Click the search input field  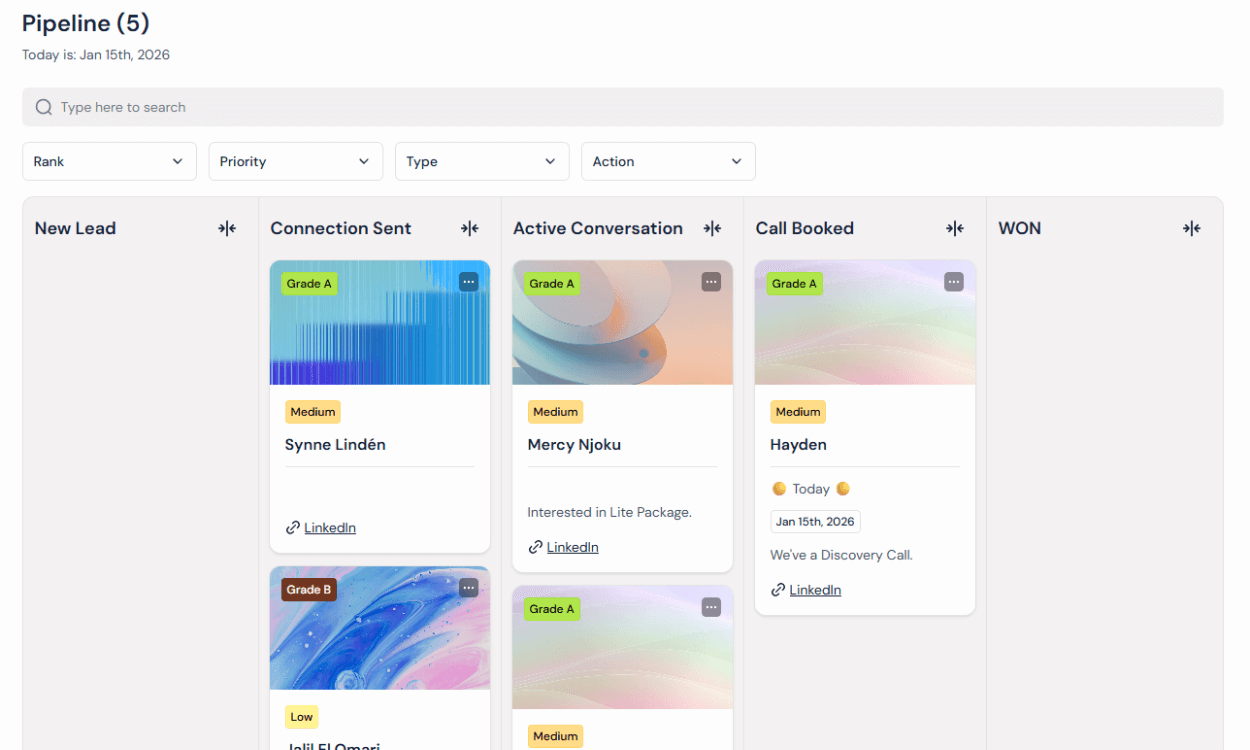click(622, 107)
